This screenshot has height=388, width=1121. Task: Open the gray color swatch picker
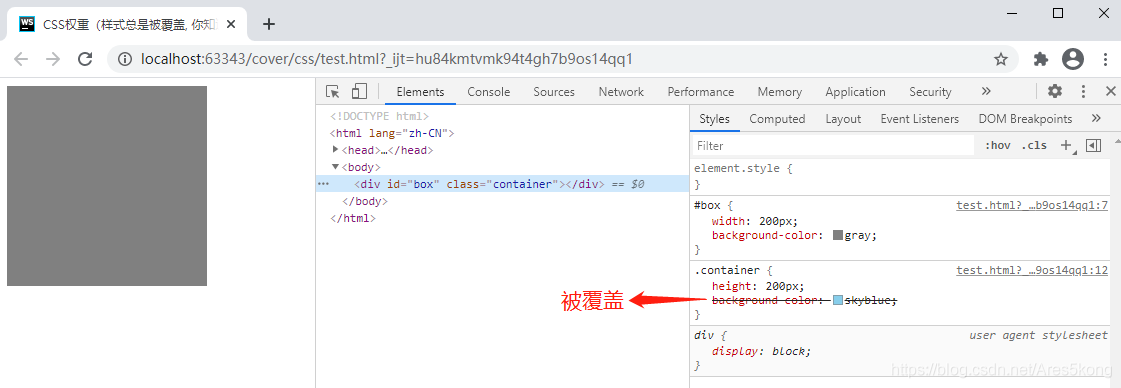coord(838,235)
